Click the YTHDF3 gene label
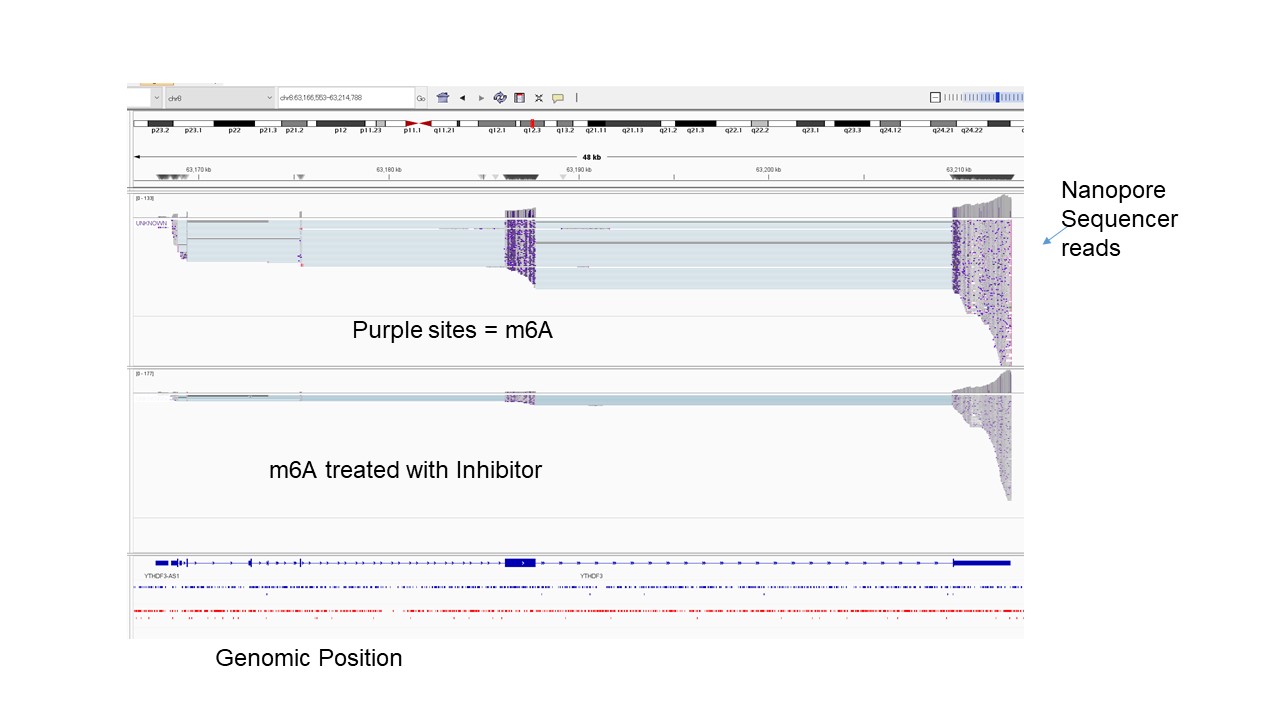 [592, 576]
